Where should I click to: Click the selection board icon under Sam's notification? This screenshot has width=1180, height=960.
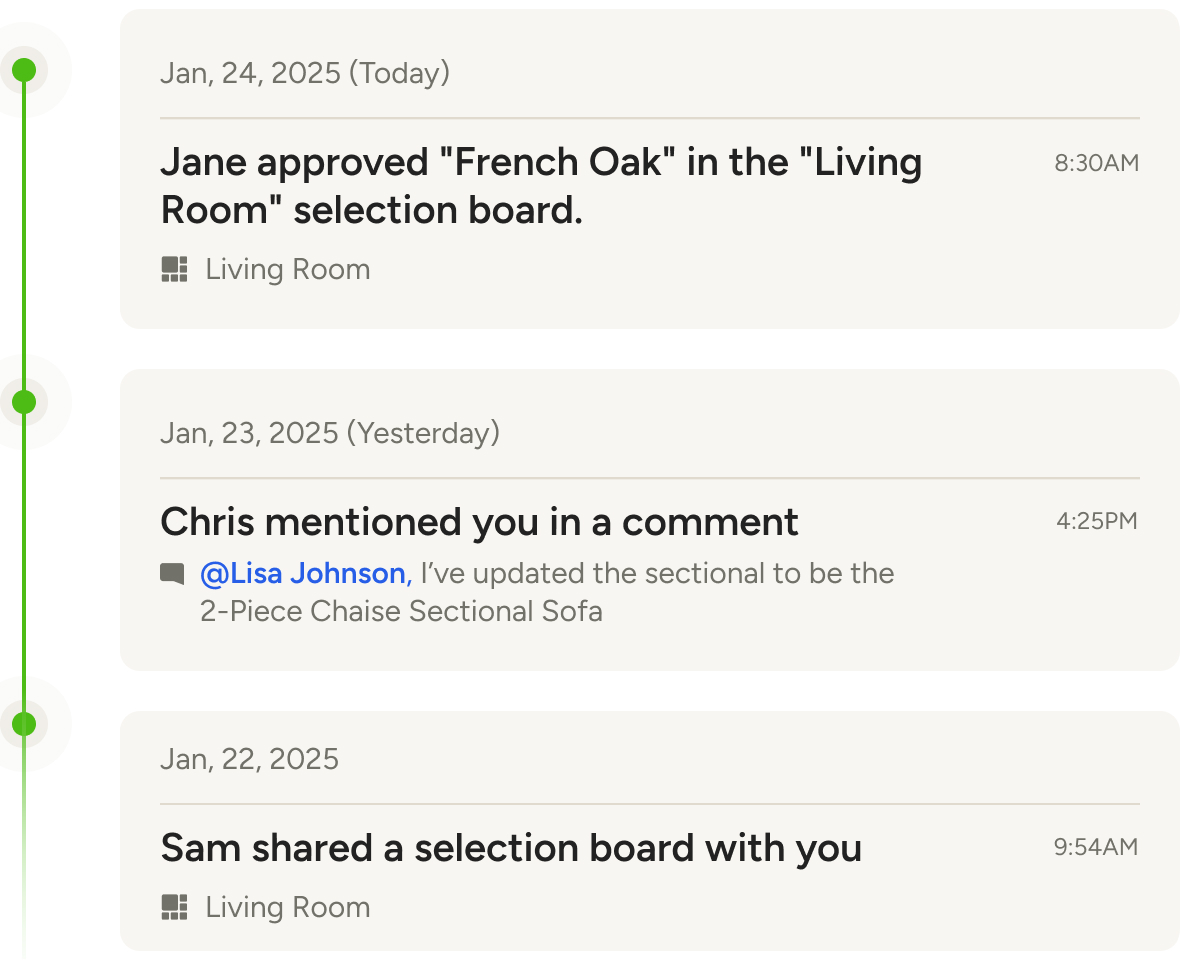(x=175, y=907)
